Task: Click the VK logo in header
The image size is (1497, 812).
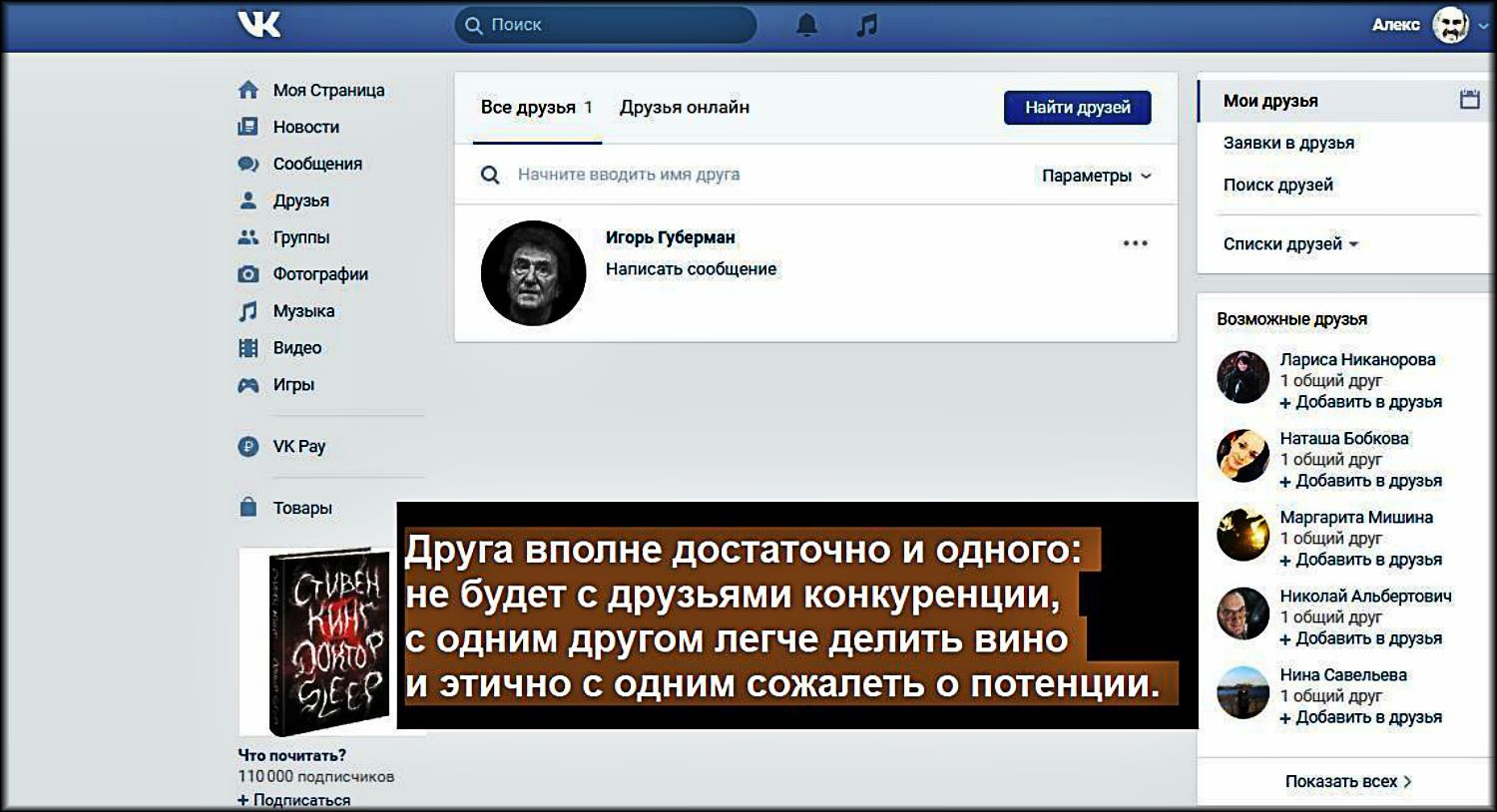Action: 259,25
